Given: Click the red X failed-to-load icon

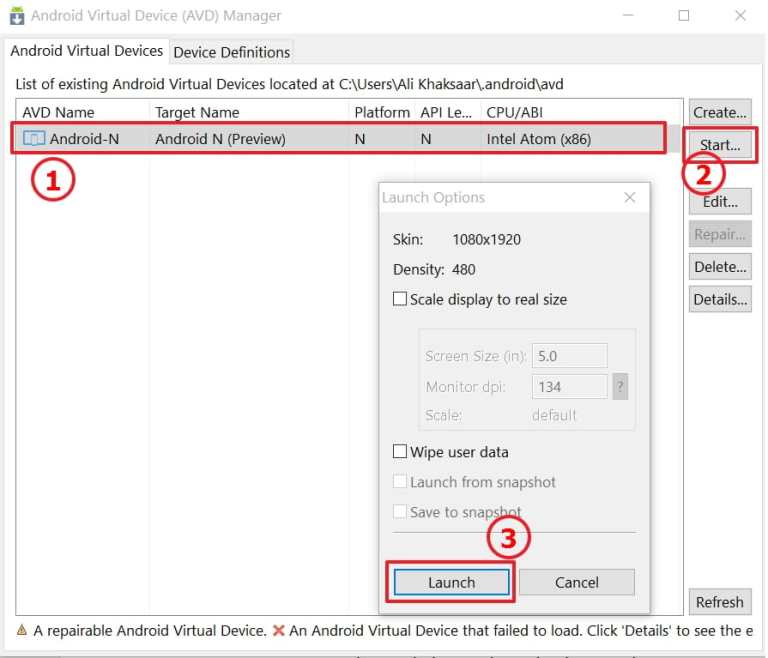Looking at the screenshot, I should [x=278, y=630].
